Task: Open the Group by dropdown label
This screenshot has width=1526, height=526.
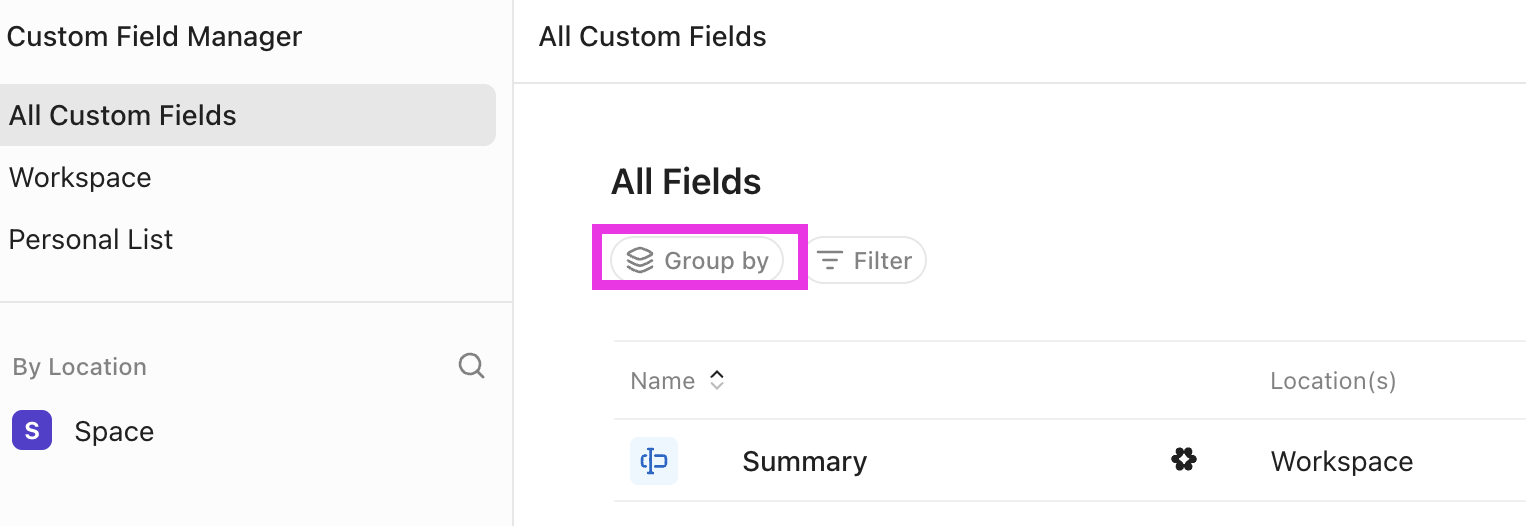Action: coord(716,261)
